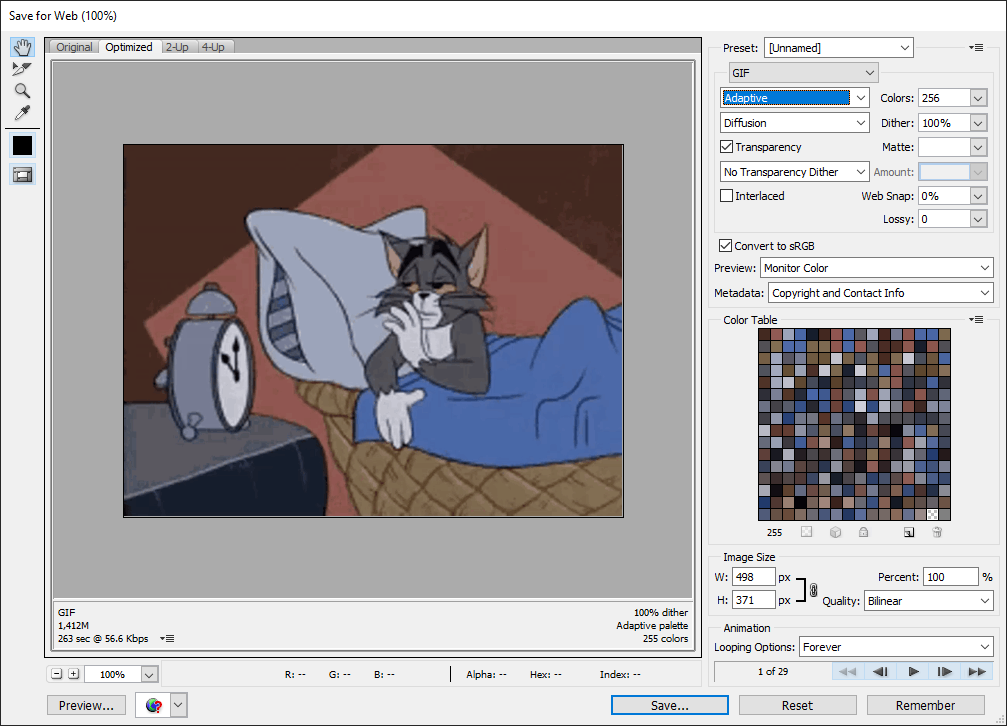Go to previous animation frame

pos(880,671)
